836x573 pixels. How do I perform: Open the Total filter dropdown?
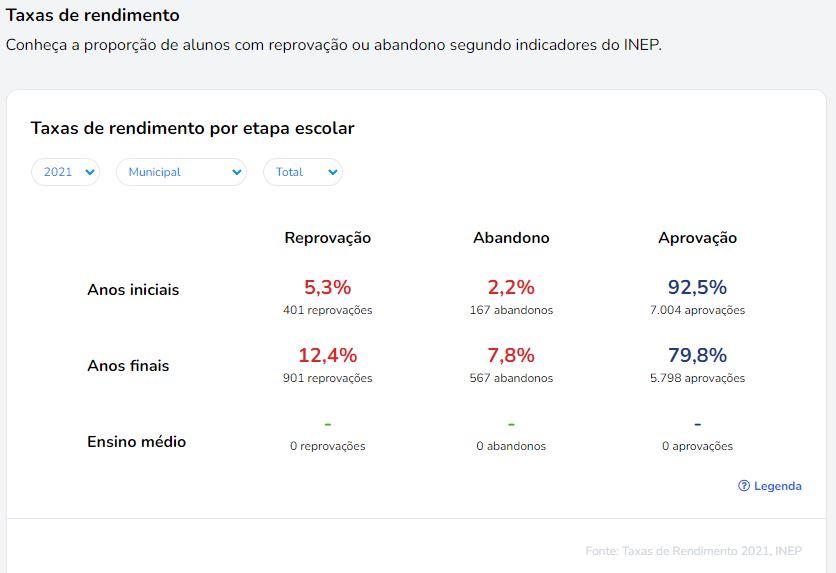(302, 172)
